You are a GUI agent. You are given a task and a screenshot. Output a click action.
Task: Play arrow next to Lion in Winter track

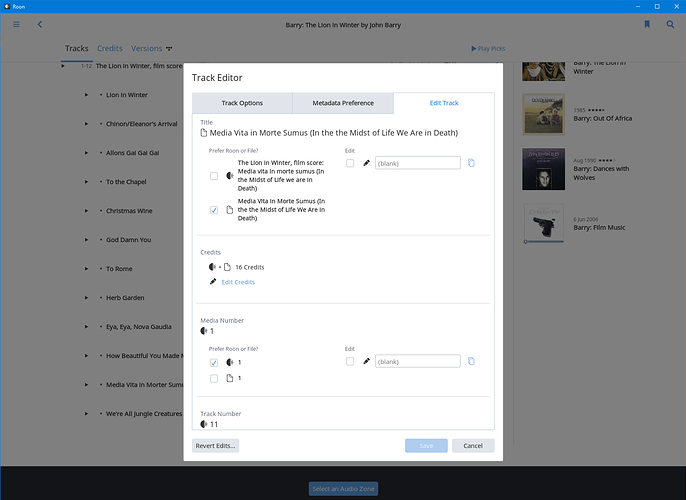point(86,95)
